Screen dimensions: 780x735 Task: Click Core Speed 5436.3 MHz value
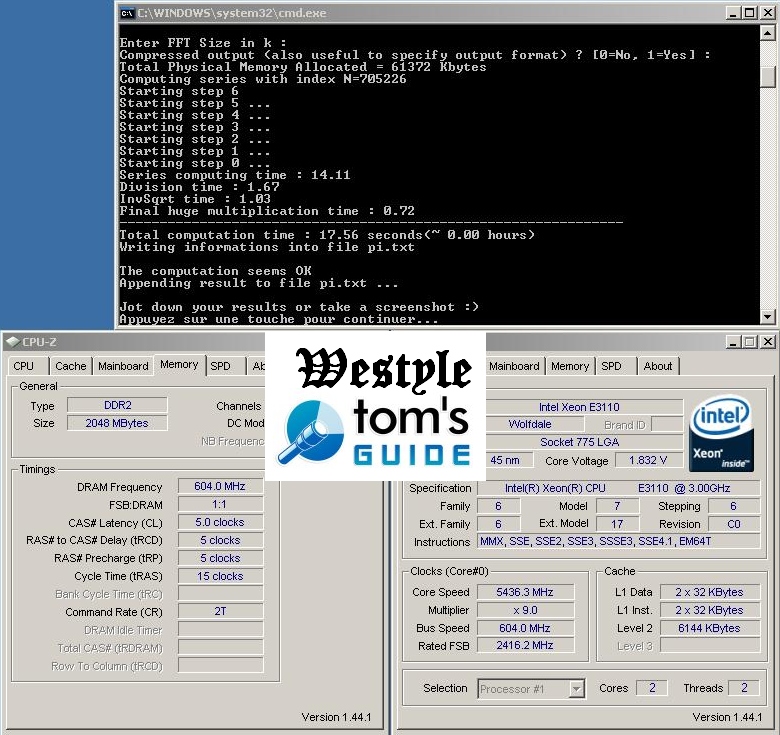(x=525, y=592)
